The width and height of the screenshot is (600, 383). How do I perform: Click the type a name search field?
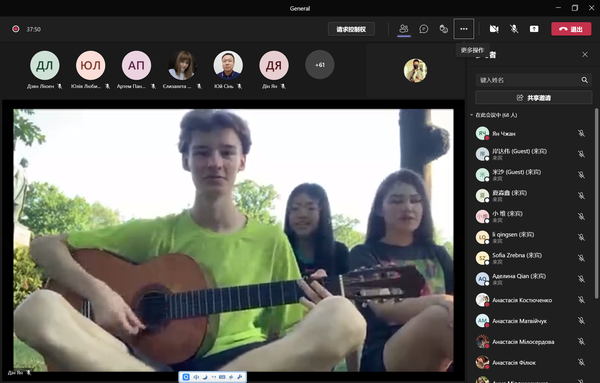(x=533, y=80)
